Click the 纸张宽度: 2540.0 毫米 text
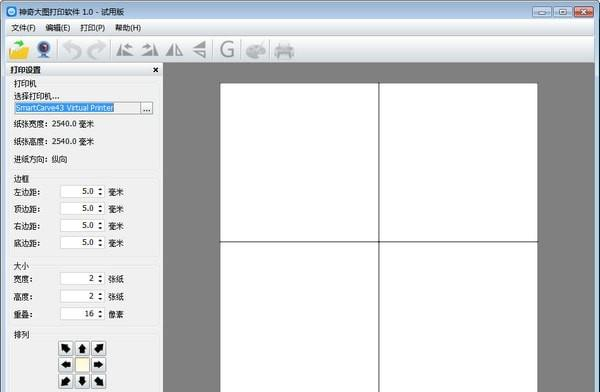Viewport: 600px width, 392px height. pos(54,124)
